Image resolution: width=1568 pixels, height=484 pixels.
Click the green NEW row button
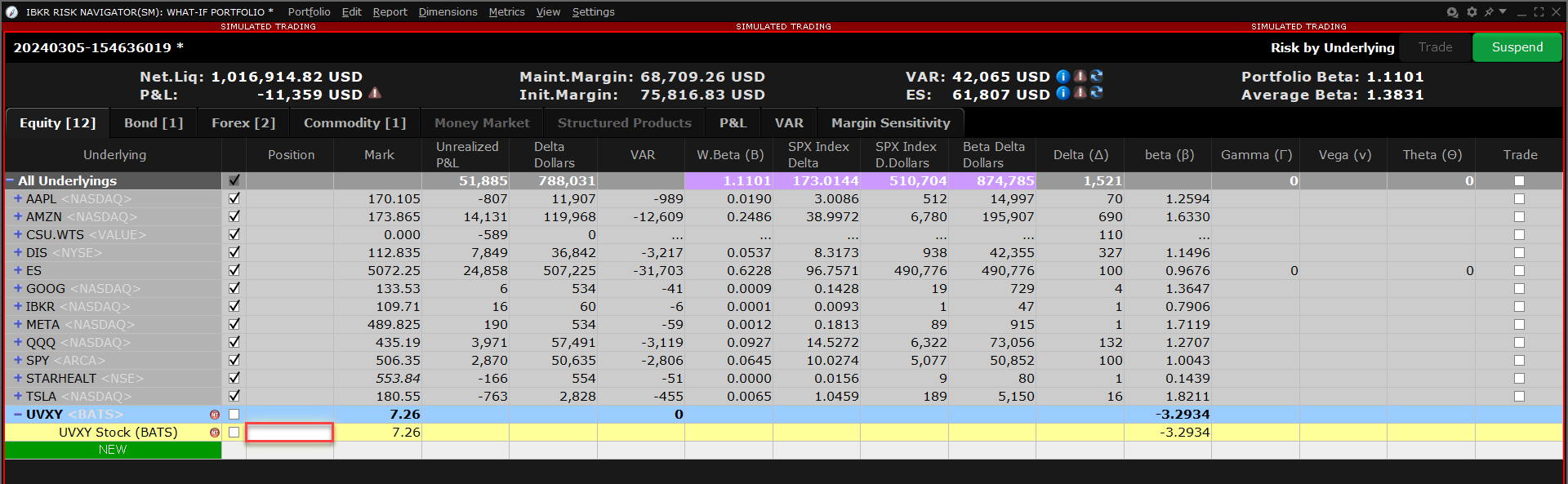(x=113, y=450)
